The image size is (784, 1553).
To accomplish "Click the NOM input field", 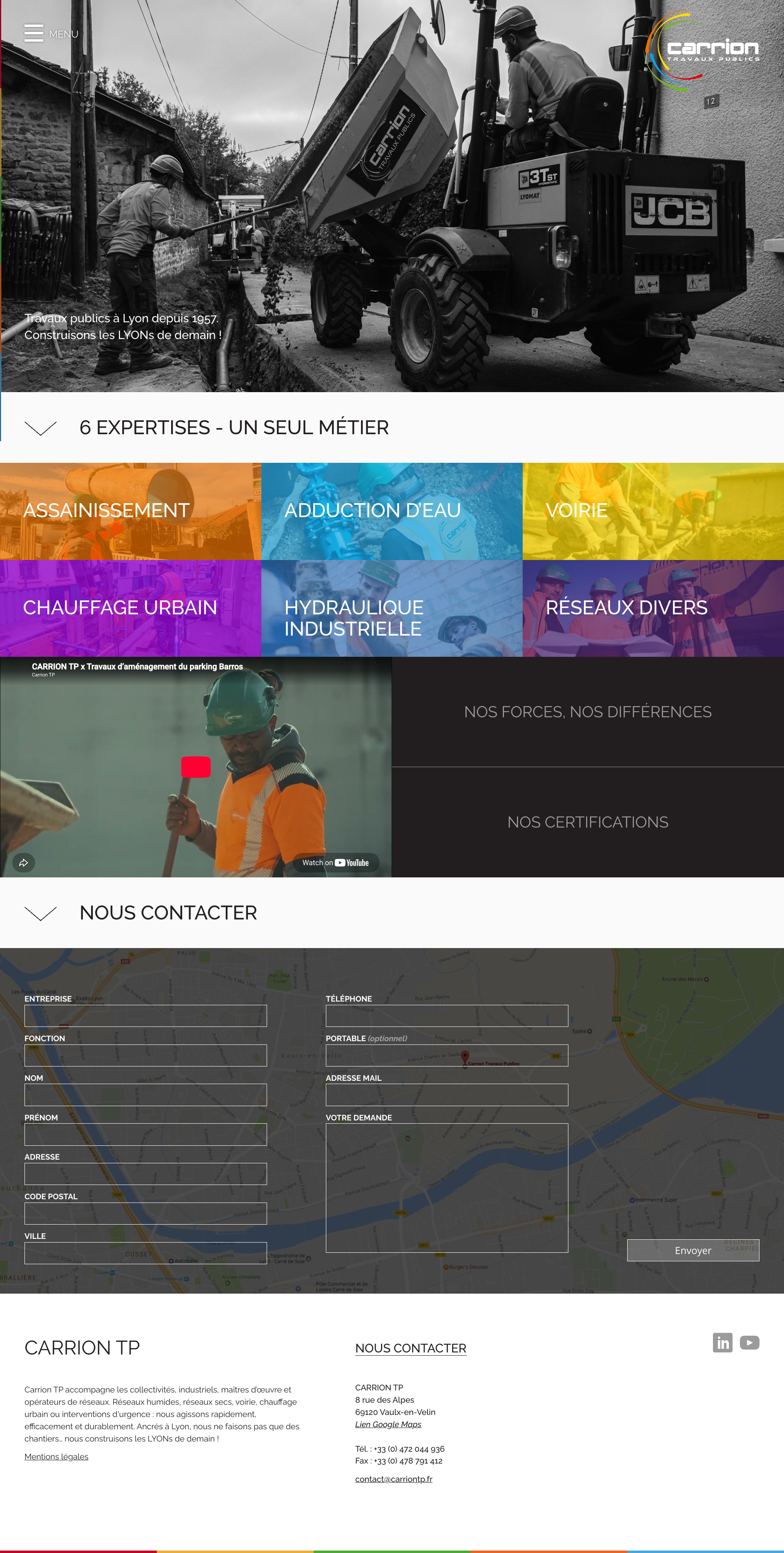I will coord(145,1095).
